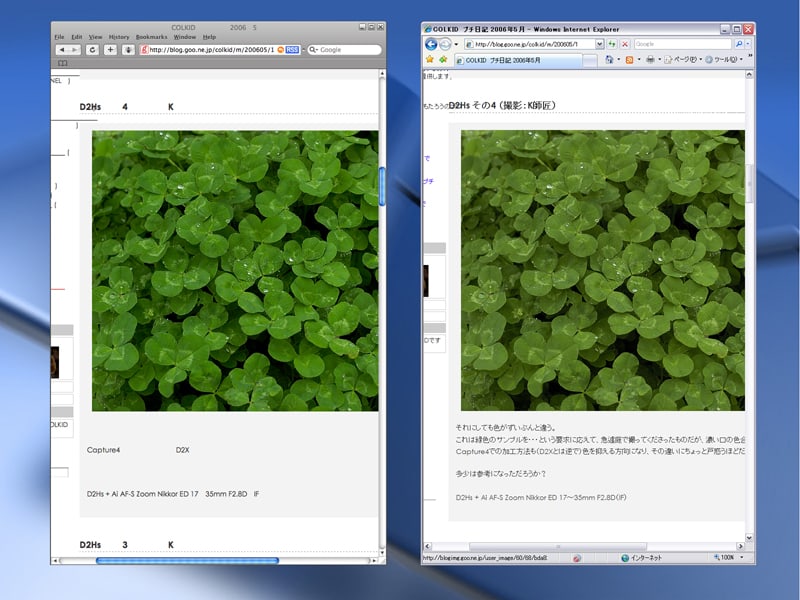The width and height of the screenshot is (800, 600).
Task: Click IE's horizontal scrollbar thumb
Action: pos(558,546)
